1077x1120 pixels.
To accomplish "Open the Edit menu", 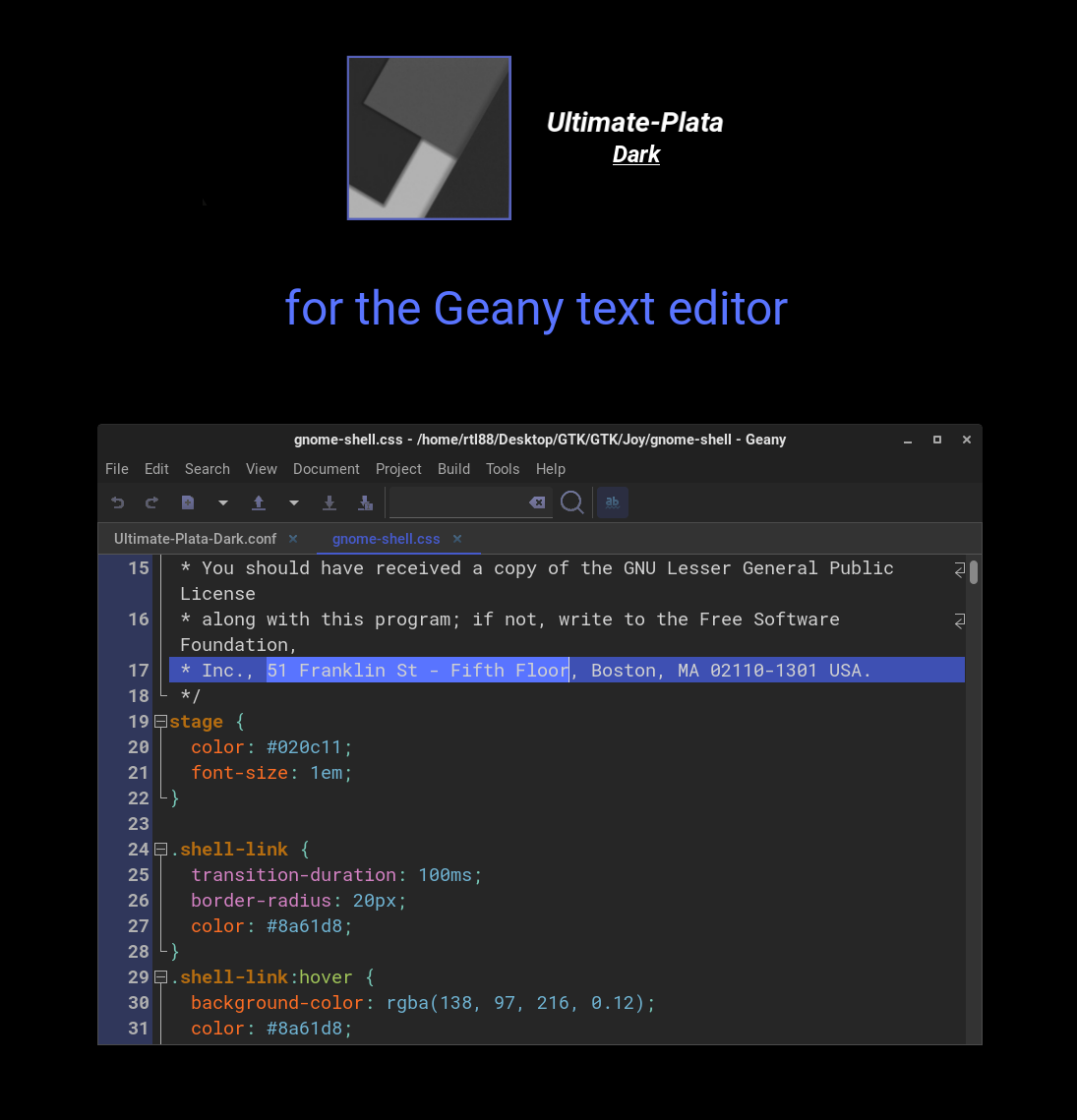I will tap(156, 469).
